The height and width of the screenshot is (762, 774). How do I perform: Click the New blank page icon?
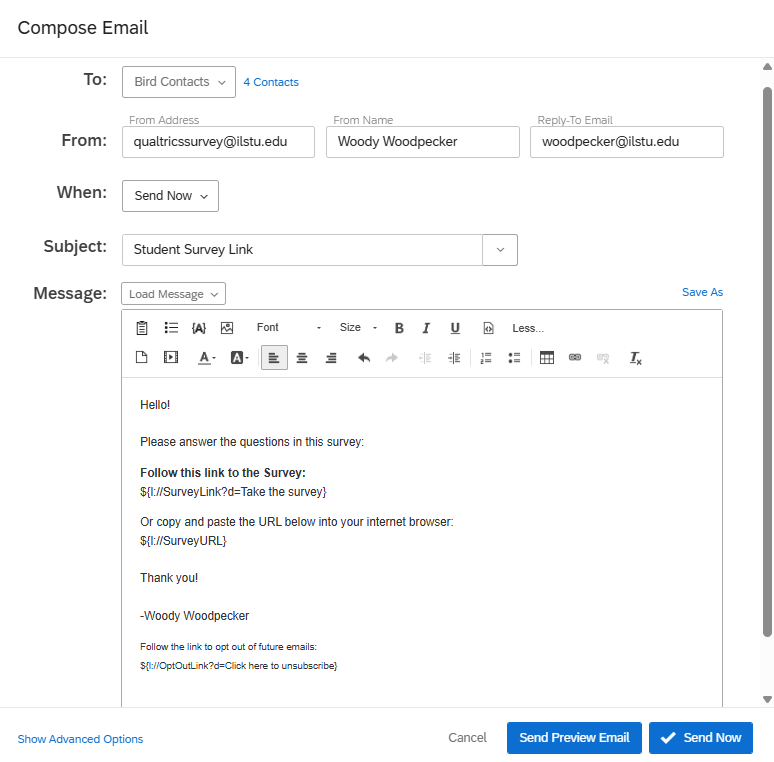pyautogui.click(x=142, y=357)
